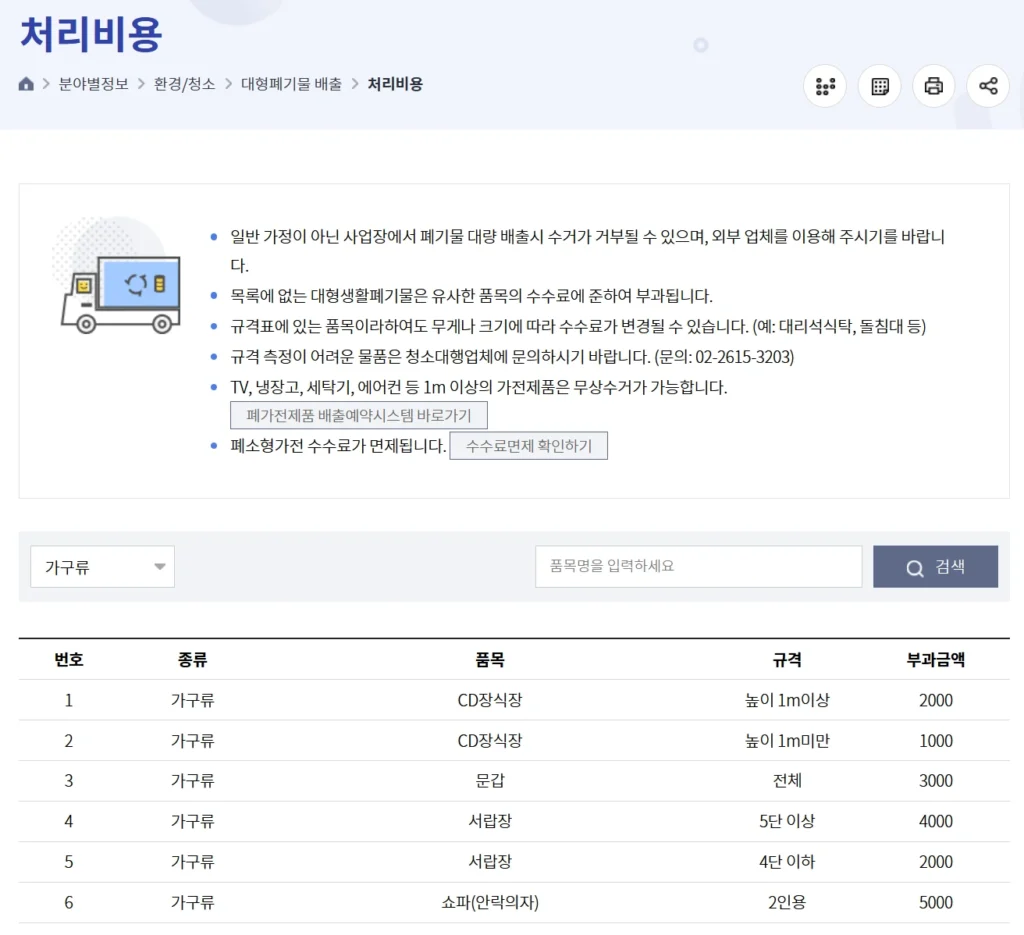Viewport: 1024px width, 935px height.
Task: Click the 수수료면제 확인하기 button
Action: [x=528, y=446]
